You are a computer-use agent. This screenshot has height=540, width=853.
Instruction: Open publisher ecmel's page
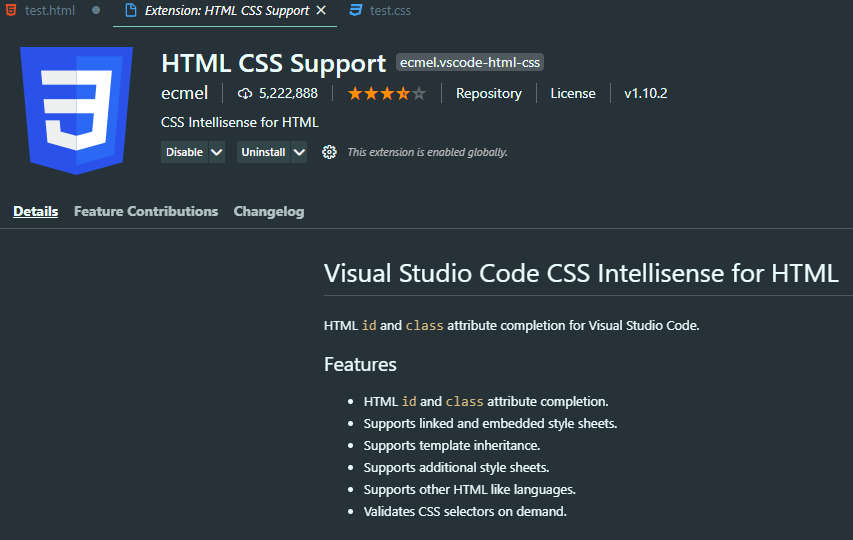point(184,94)
